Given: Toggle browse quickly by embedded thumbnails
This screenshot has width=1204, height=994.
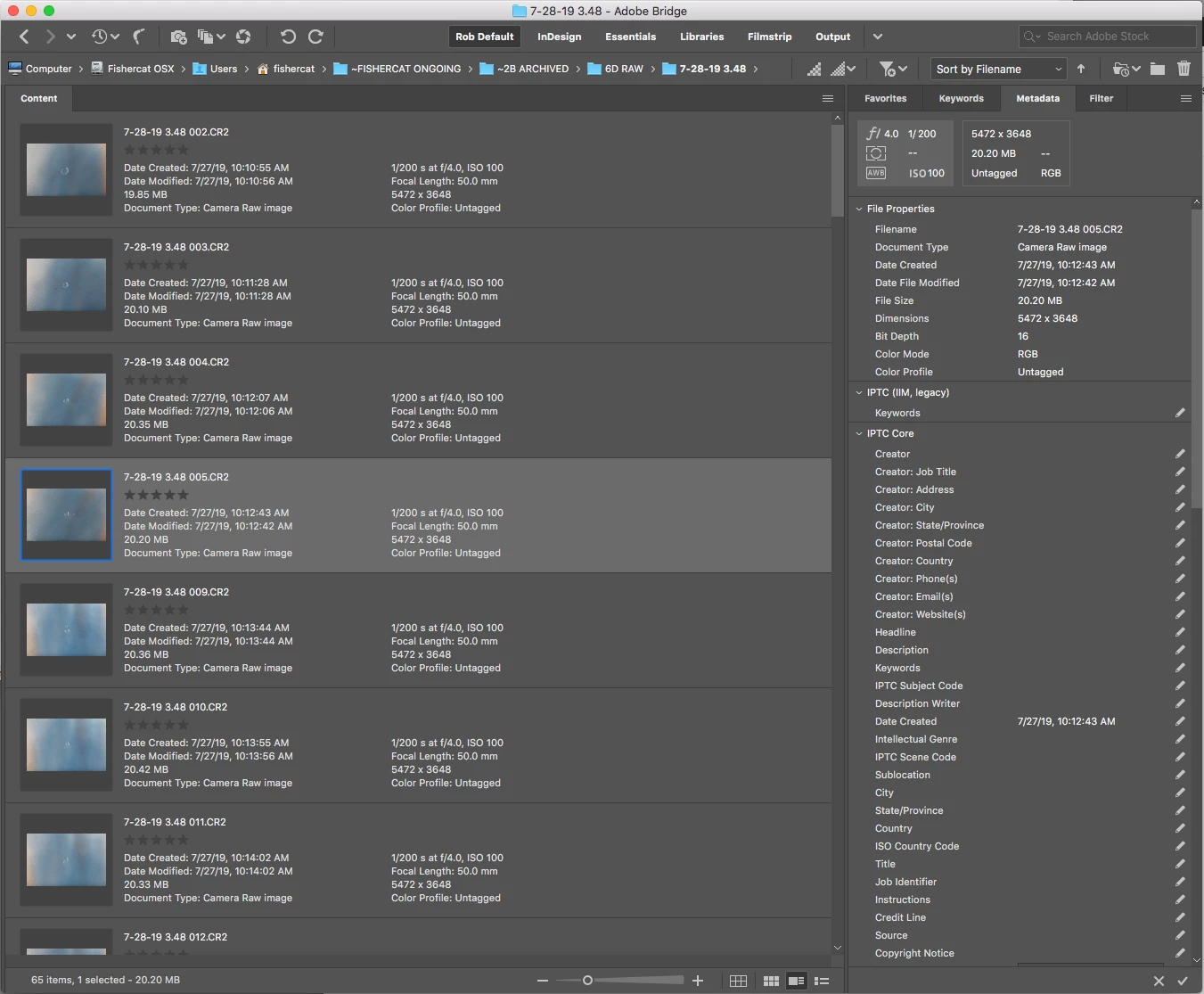Looking at the screenshot, I should pyautogui.click(x=814, y=69).
